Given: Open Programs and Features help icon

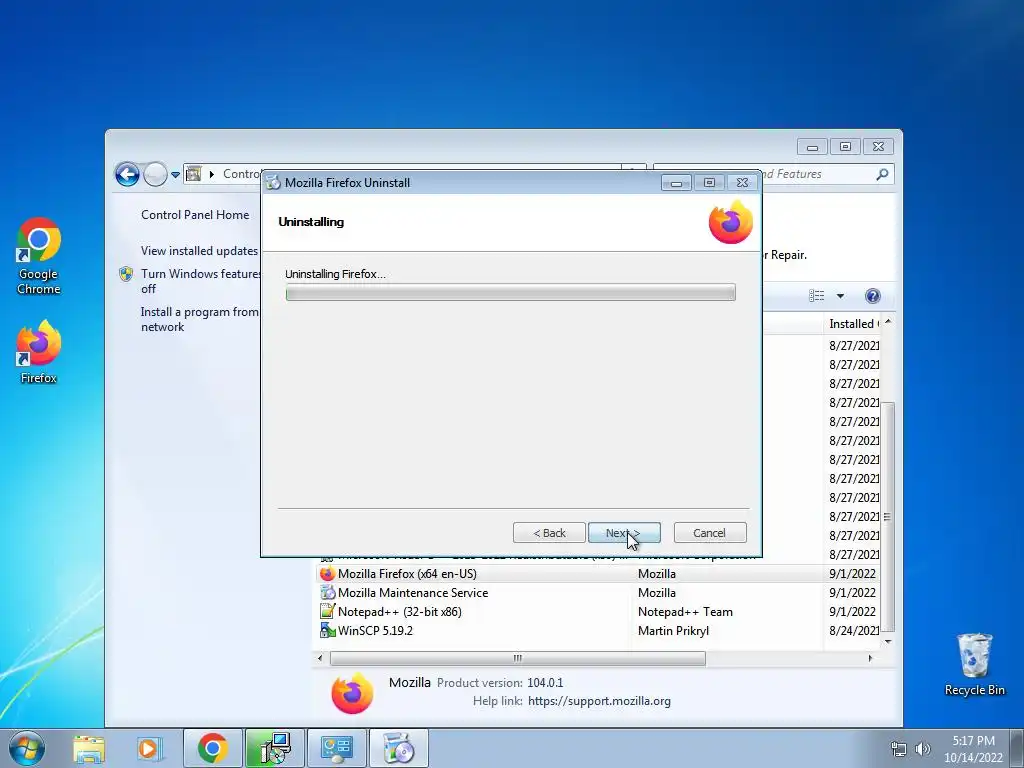Looking at the screenshot, I should click(872, 296).
